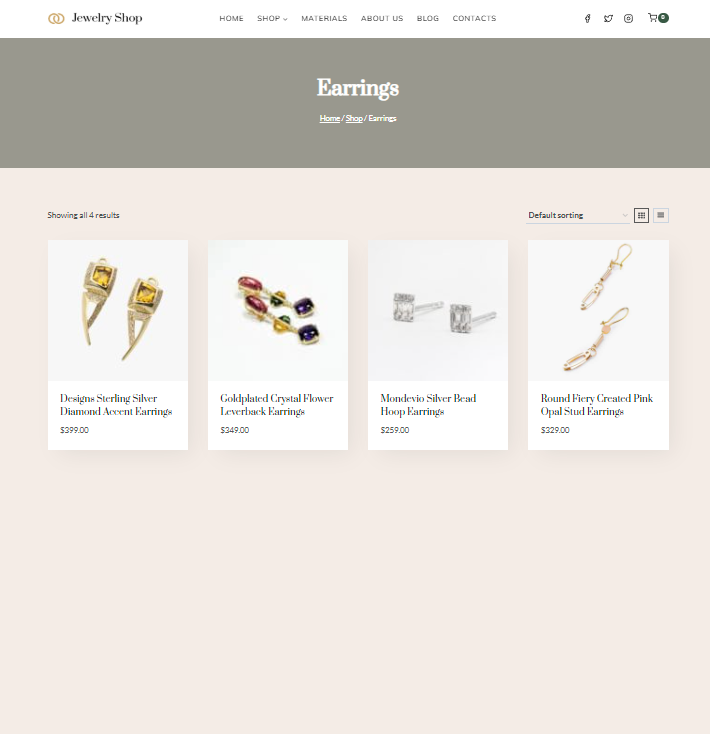Open the Instagram social icon
Screen dimensions: 710x734
[x=629, y=18]
